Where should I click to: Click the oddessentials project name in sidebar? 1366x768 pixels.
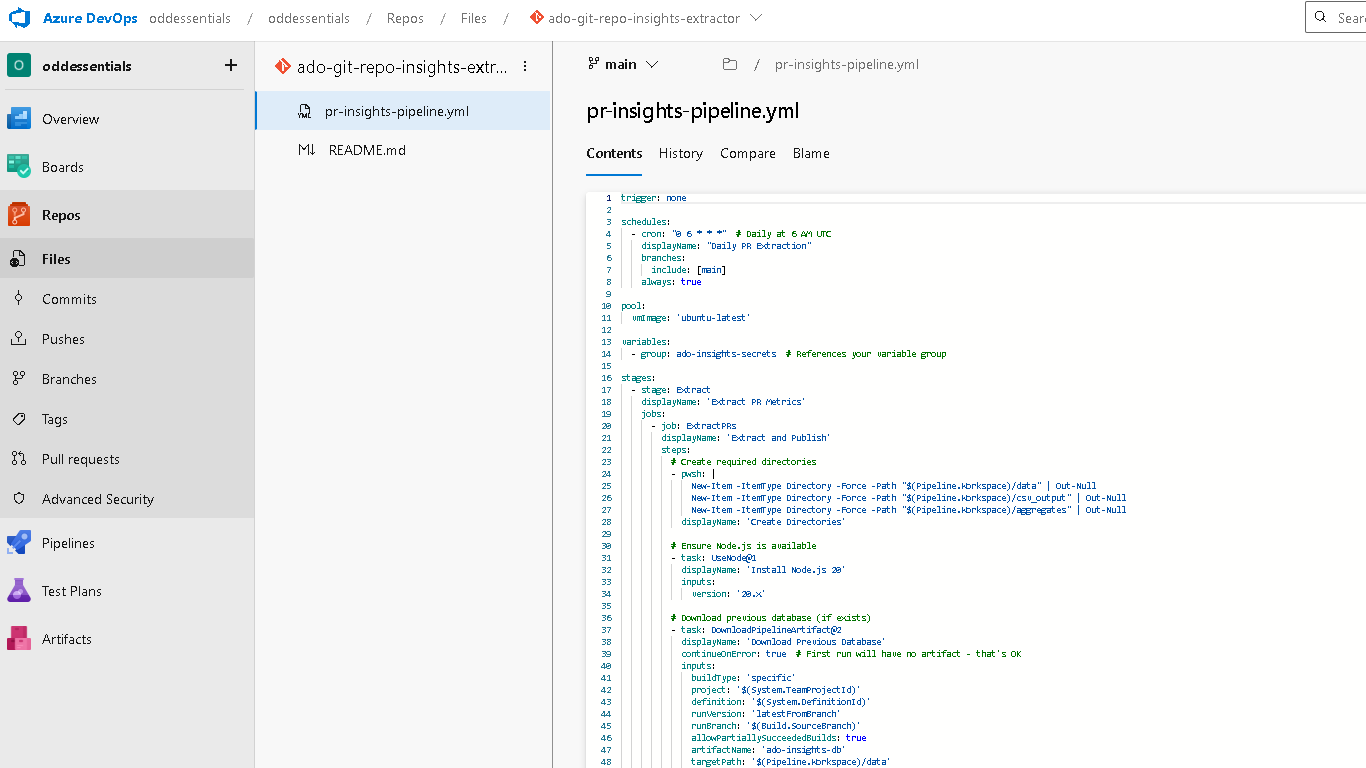[87, 66]
